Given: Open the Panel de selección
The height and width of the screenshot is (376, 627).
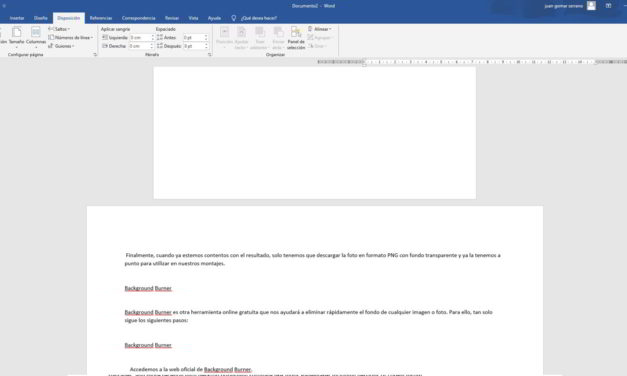Looking at the screenshot, I should point(296,37).
